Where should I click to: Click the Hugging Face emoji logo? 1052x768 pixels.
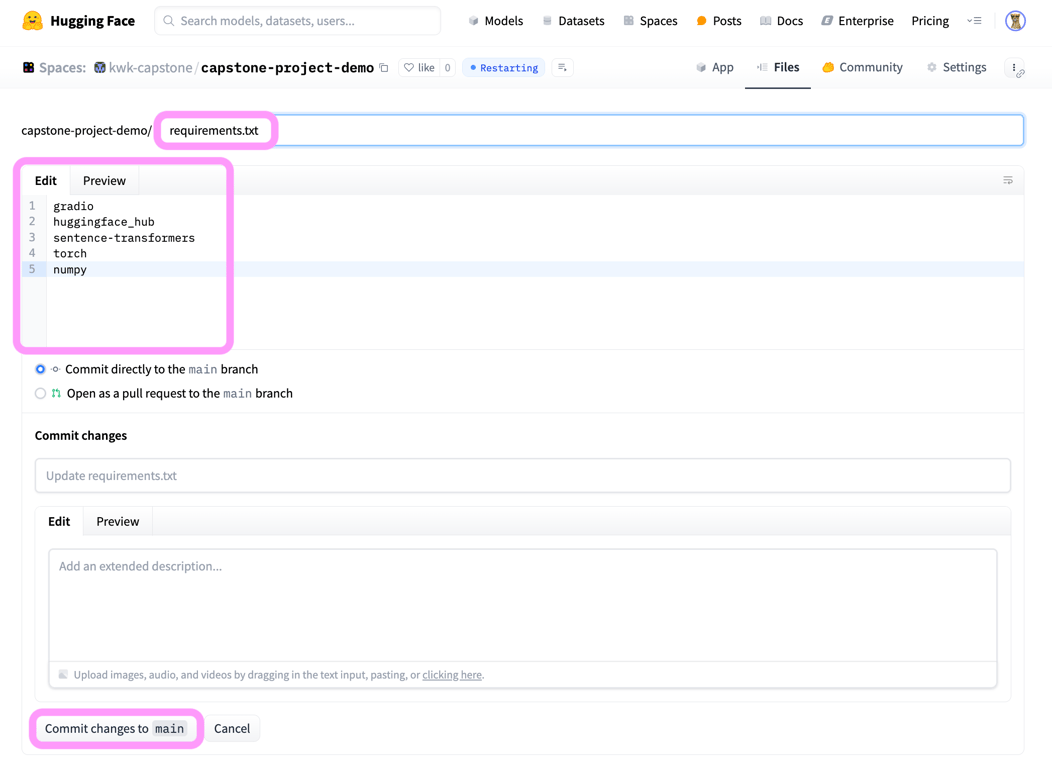[x=32, y=21]
